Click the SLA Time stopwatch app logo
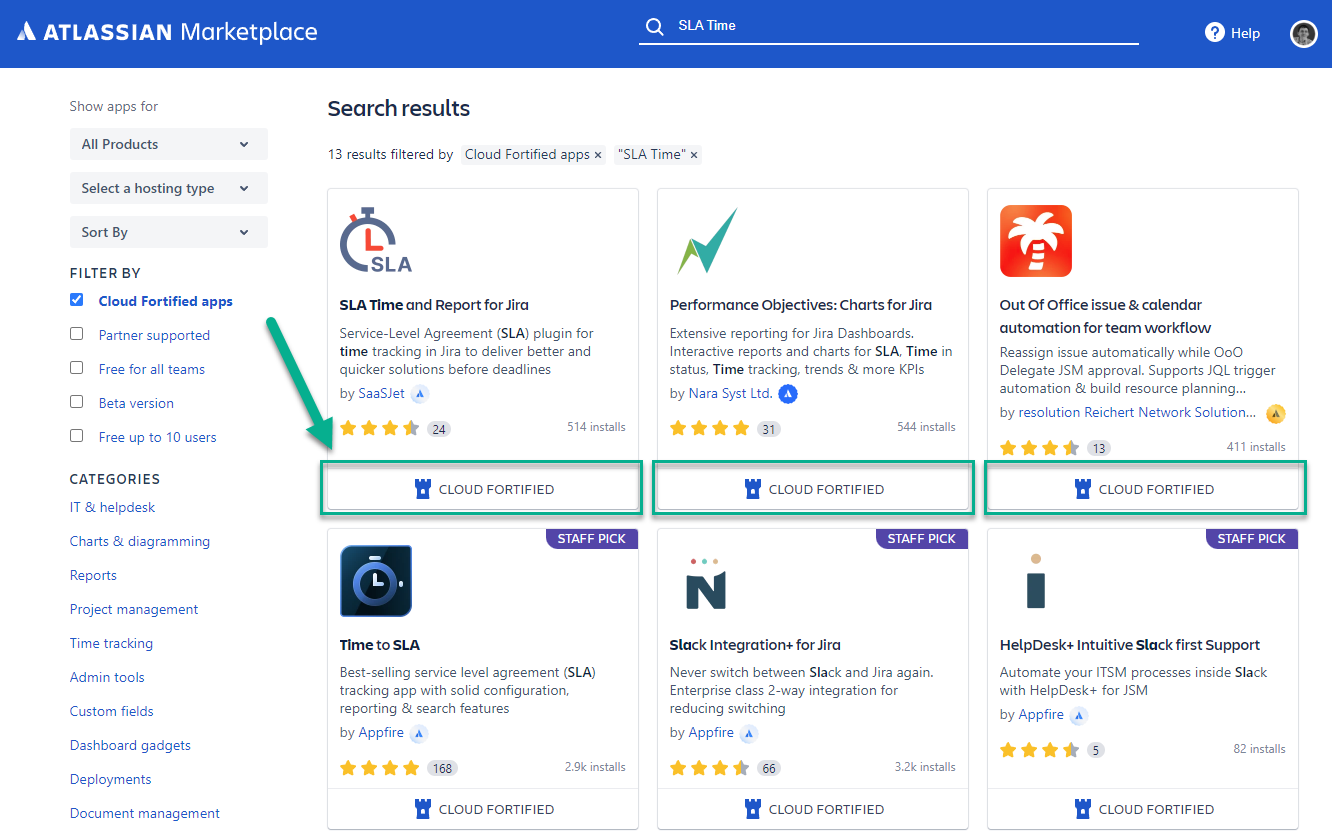This screenshot has width=1332, height=837. tap(376, 241)
